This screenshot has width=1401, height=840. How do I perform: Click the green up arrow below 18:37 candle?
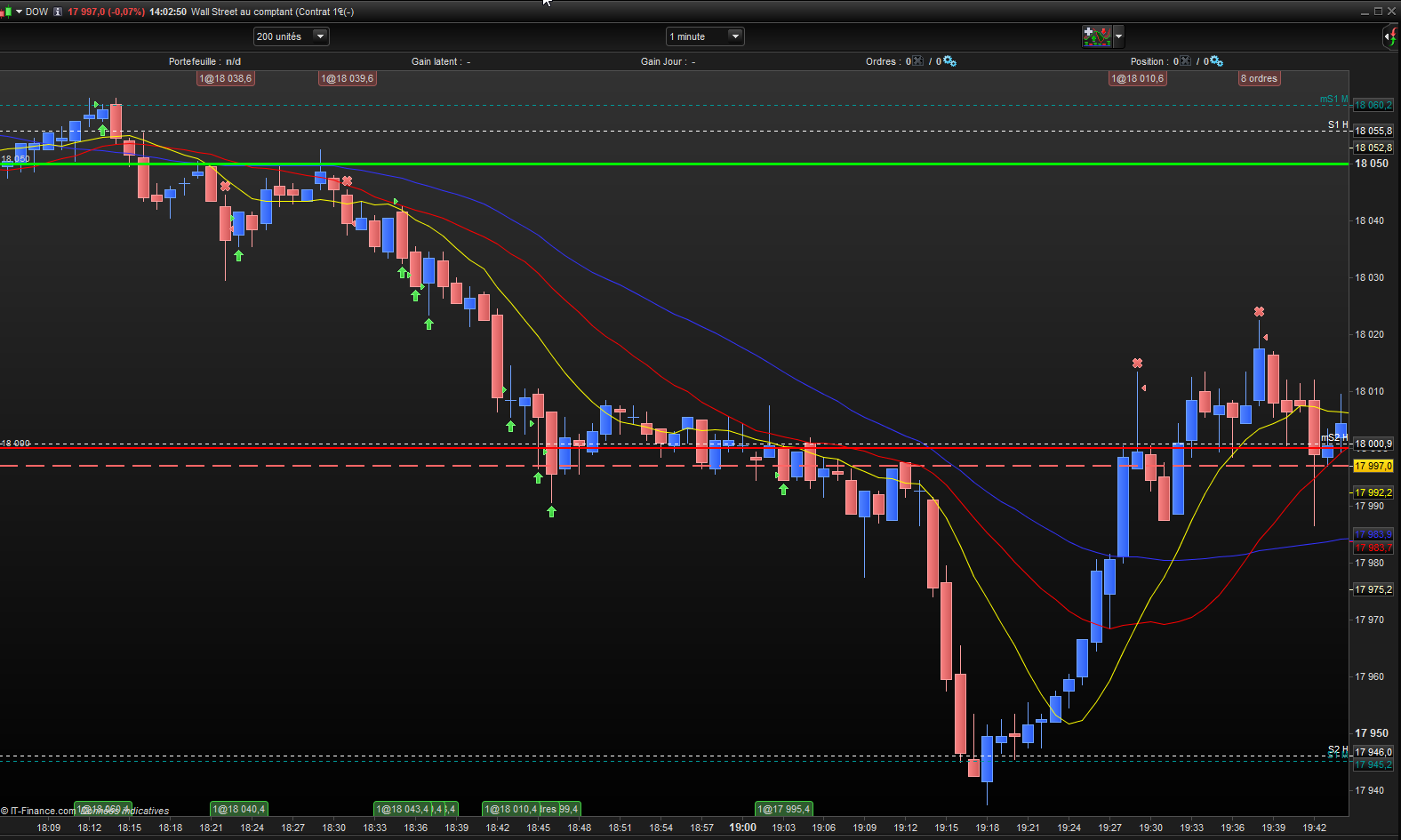point(428,324)
